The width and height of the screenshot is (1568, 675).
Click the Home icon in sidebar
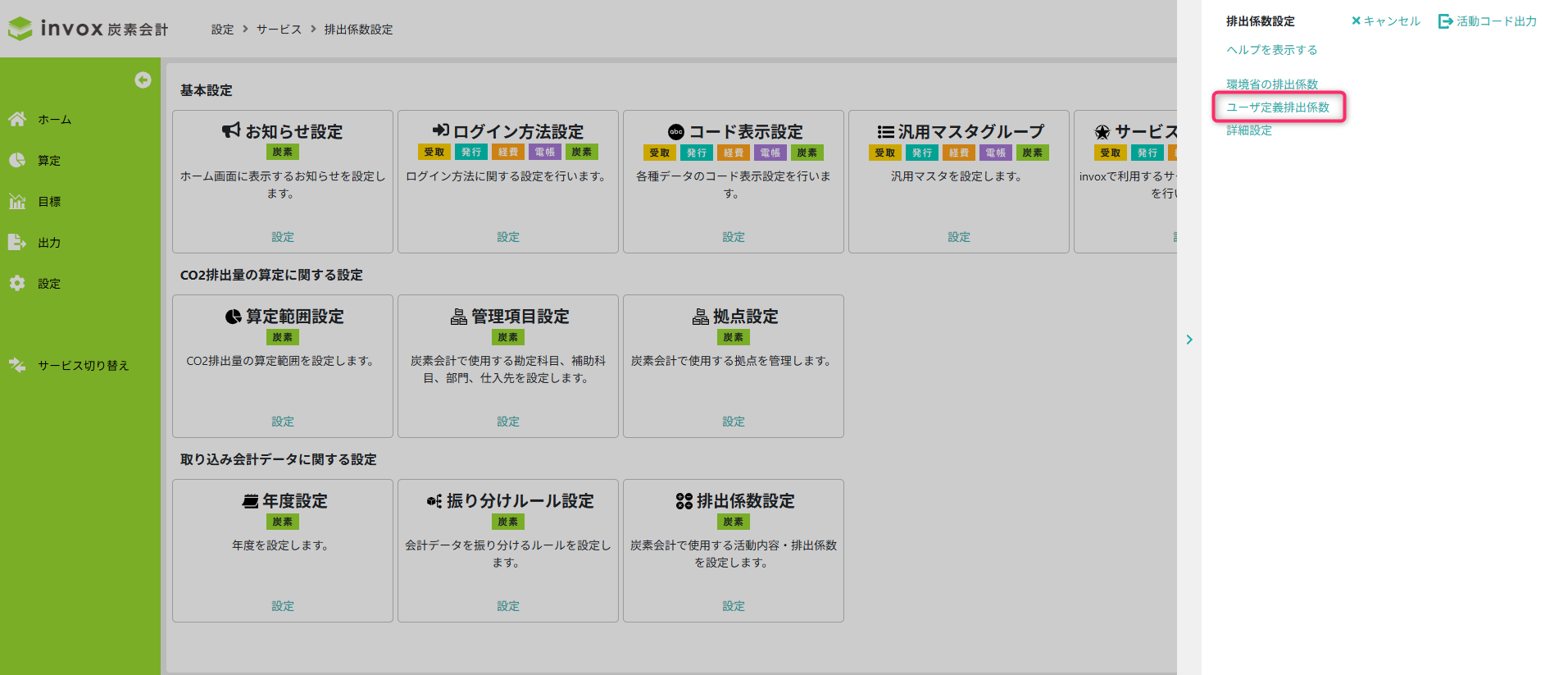(17, 120)
